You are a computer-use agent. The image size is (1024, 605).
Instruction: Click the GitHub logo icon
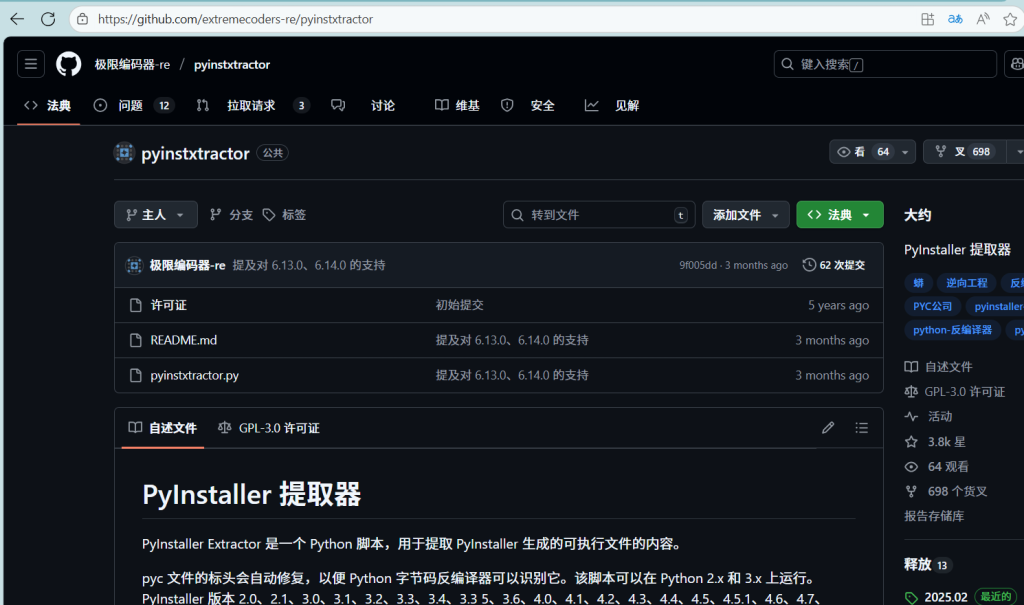(x=68, y=64)
